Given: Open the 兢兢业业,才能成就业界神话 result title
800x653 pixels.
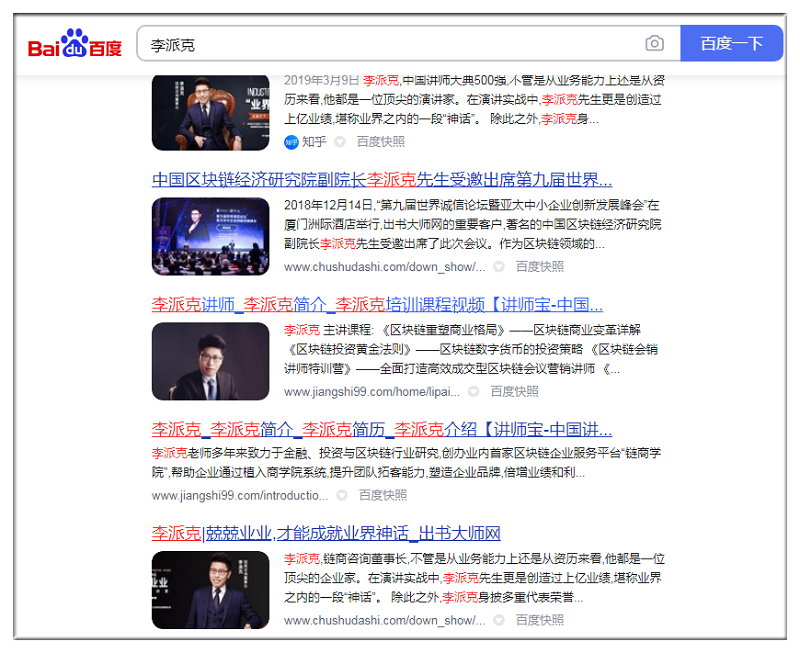Looking at the screenshot, I should tap(326, 533).
